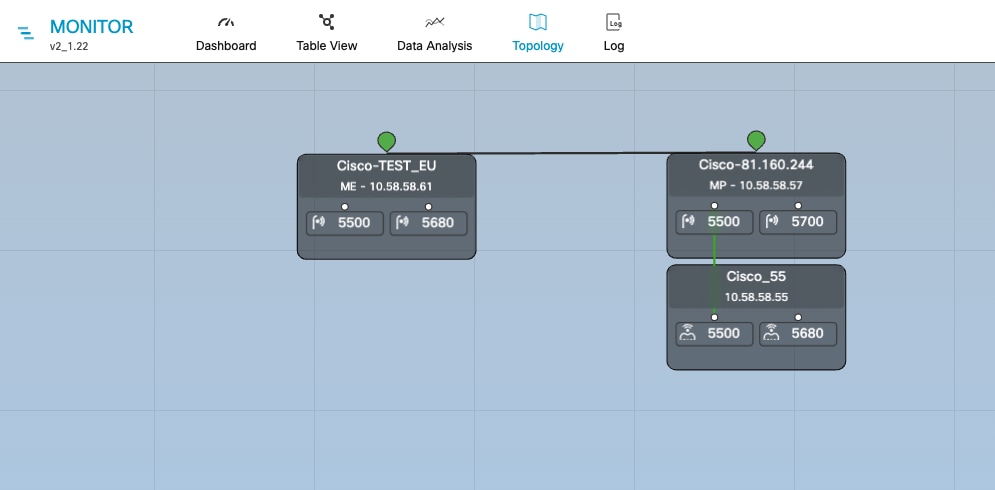995x490 pixels.
Task: Click the 5500 radio in Cisco_55
Action: pyautogui.click(x=714, y=334)
